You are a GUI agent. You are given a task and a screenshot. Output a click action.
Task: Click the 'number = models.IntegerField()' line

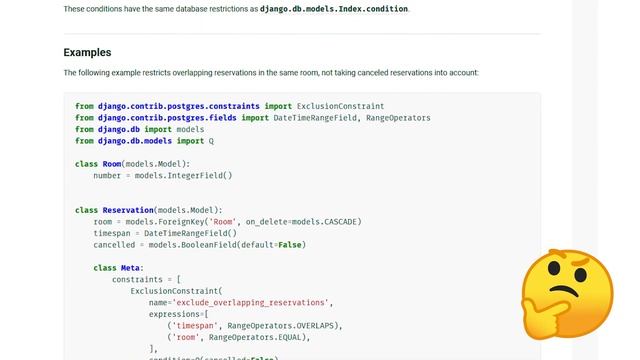point(162,176)
